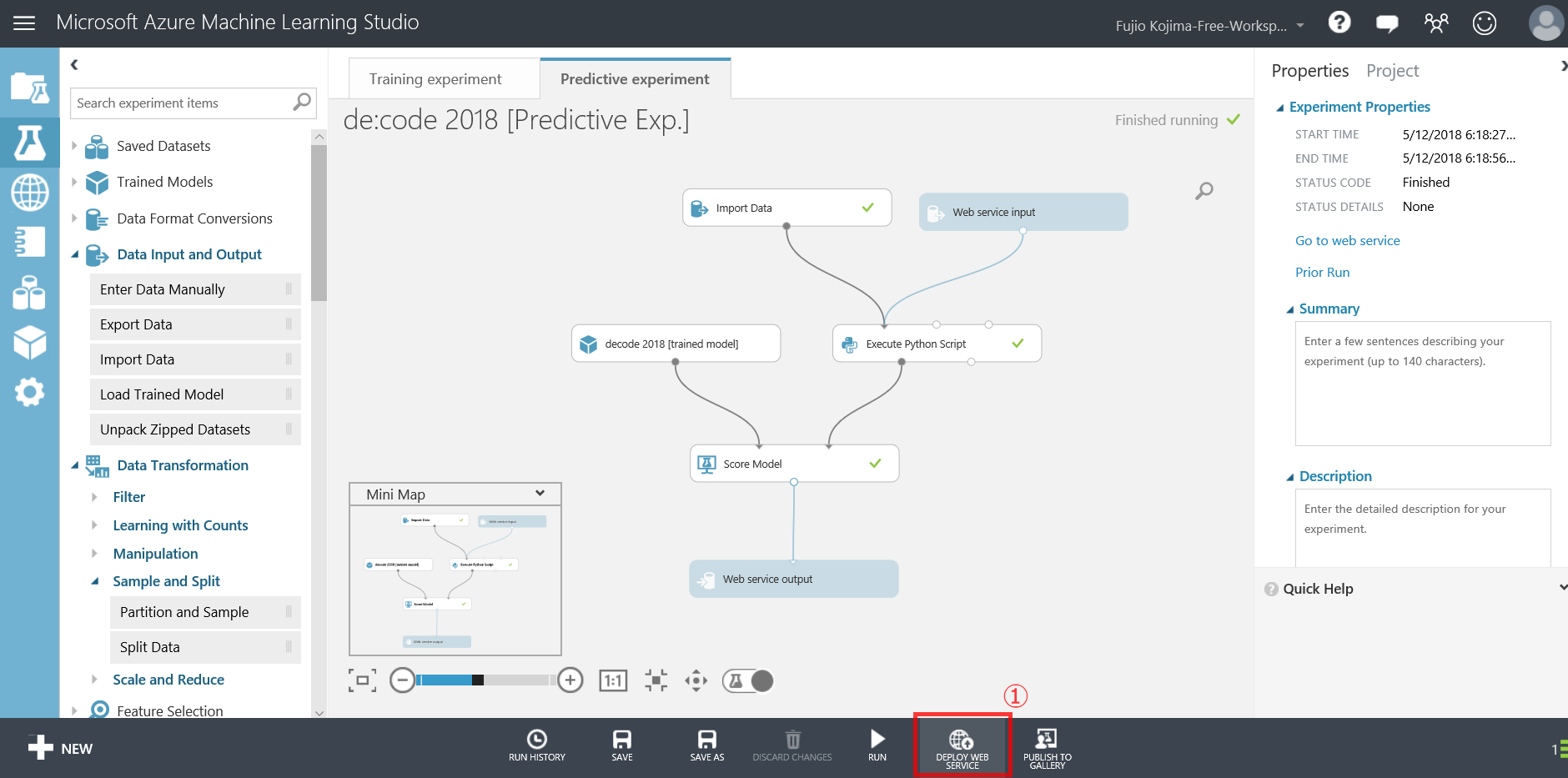Toggle the experiment/web service view switch
Viewport: 1568px width, 778px height.
coord(748,680)
